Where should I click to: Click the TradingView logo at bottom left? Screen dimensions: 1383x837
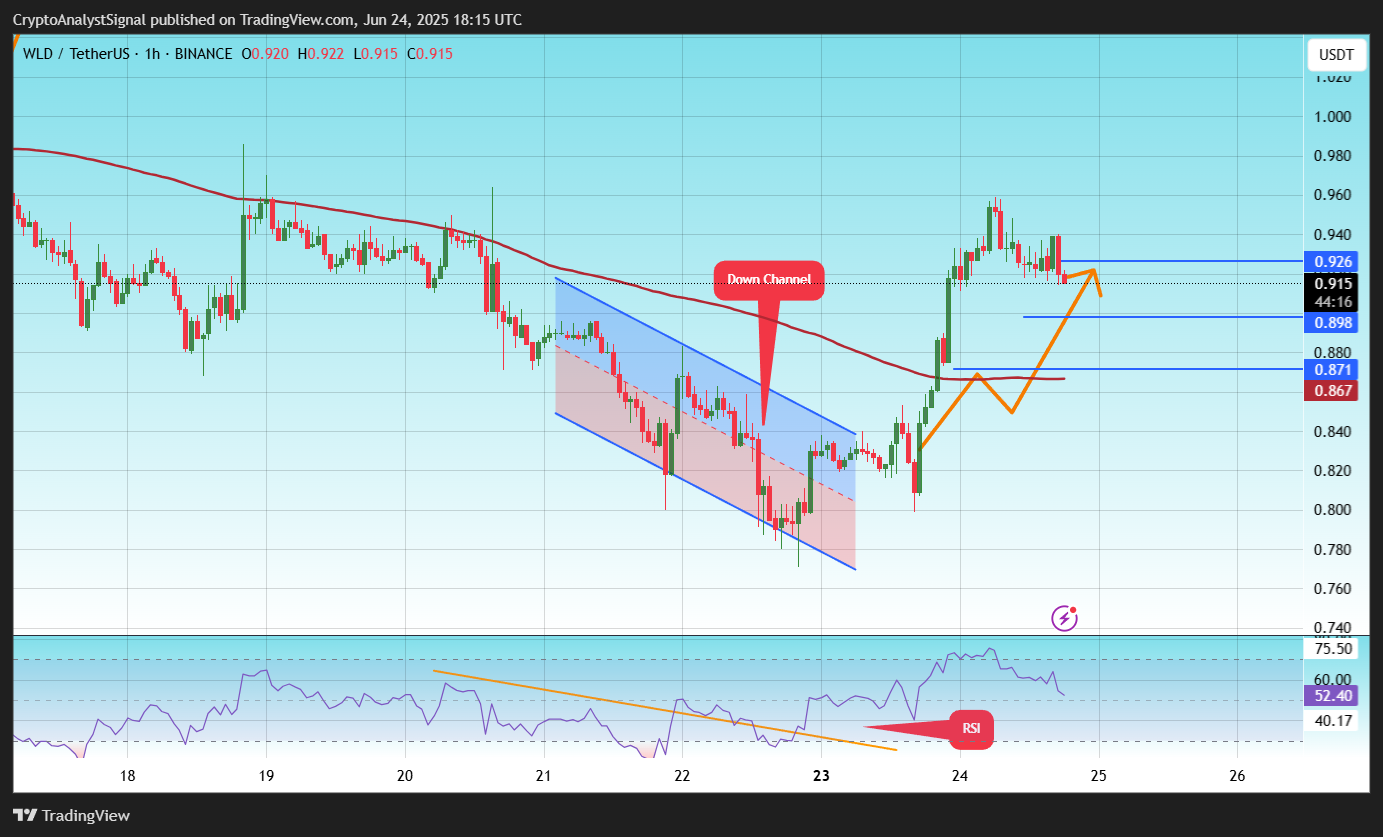pos(71,815)
